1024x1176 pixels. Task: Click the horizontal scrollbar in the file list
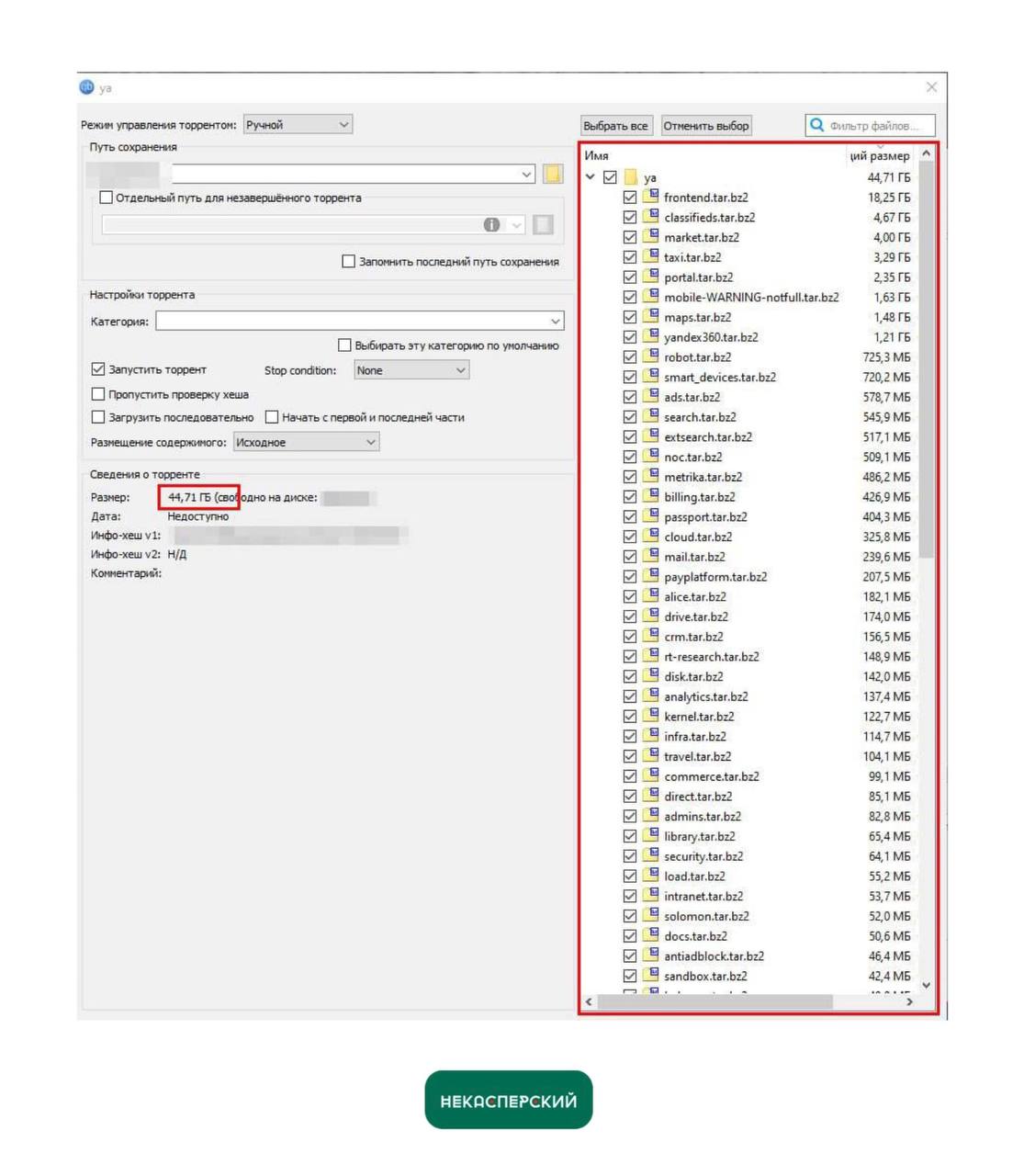click(x=715, y=1001)
